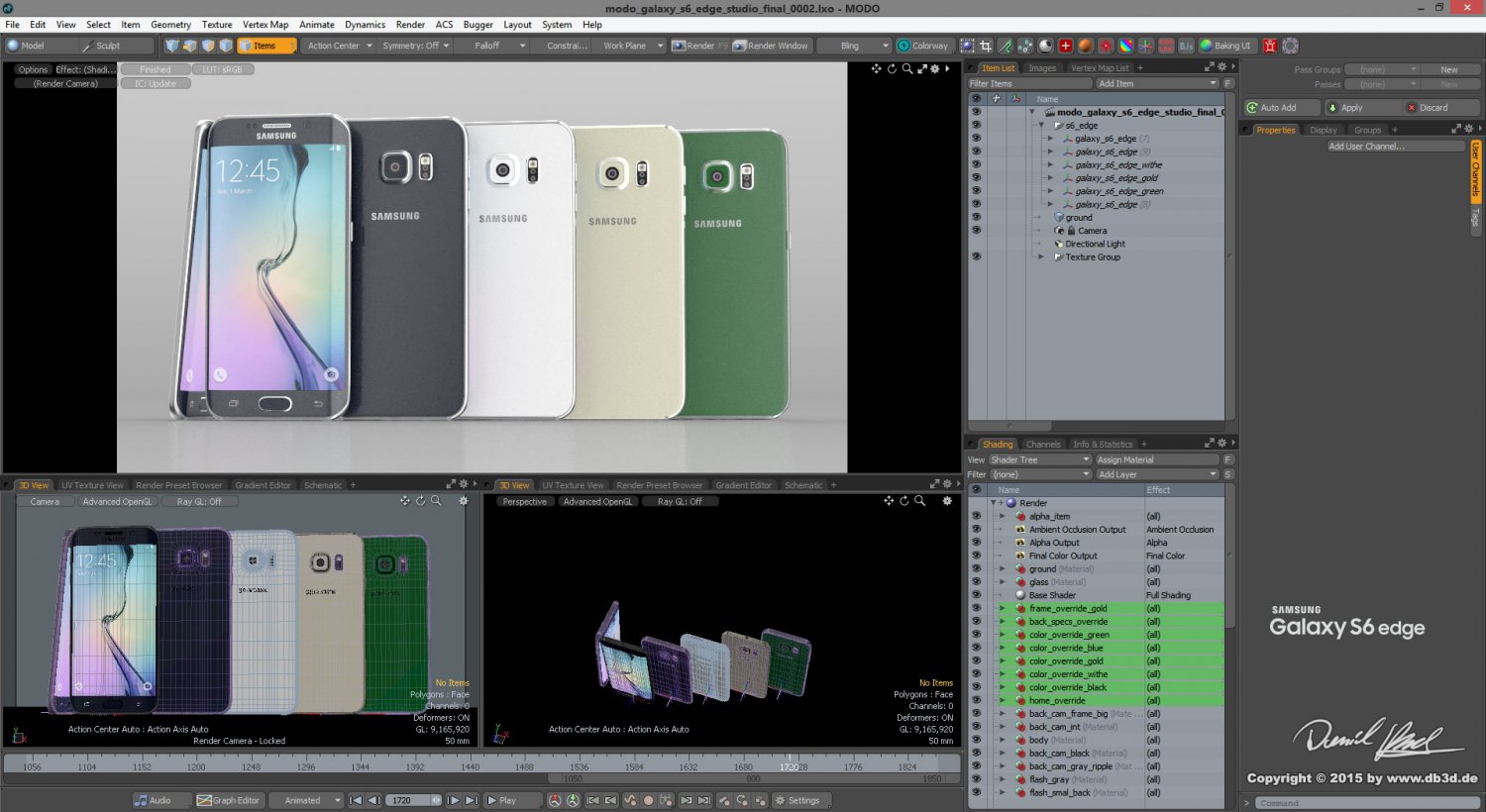
Task: Toggle visibility of home_override shader layer
Action: (976, 700)
